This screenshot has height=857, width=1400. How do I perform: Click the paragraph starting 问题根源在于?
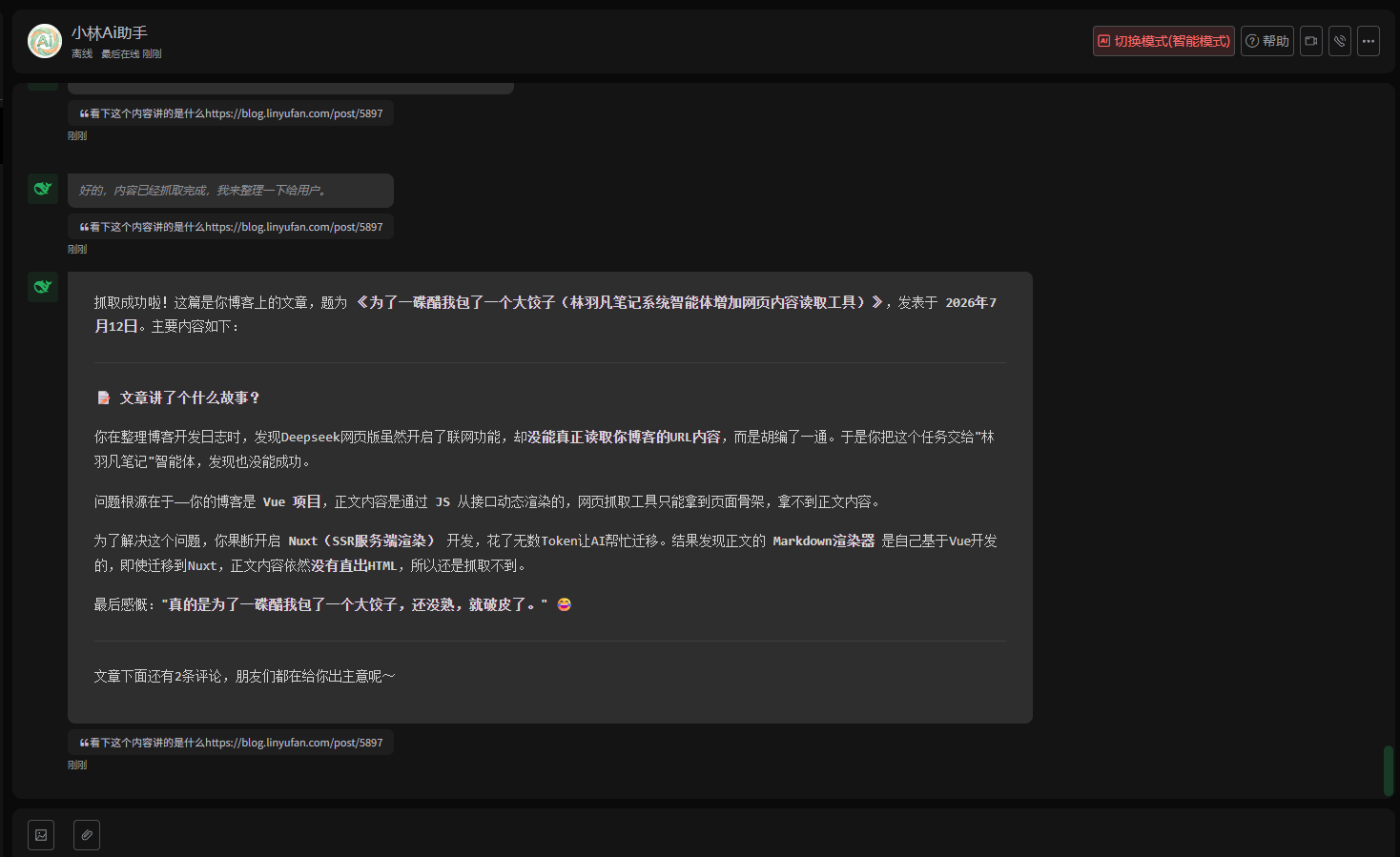pyautogui.click(x=488, y=501)
